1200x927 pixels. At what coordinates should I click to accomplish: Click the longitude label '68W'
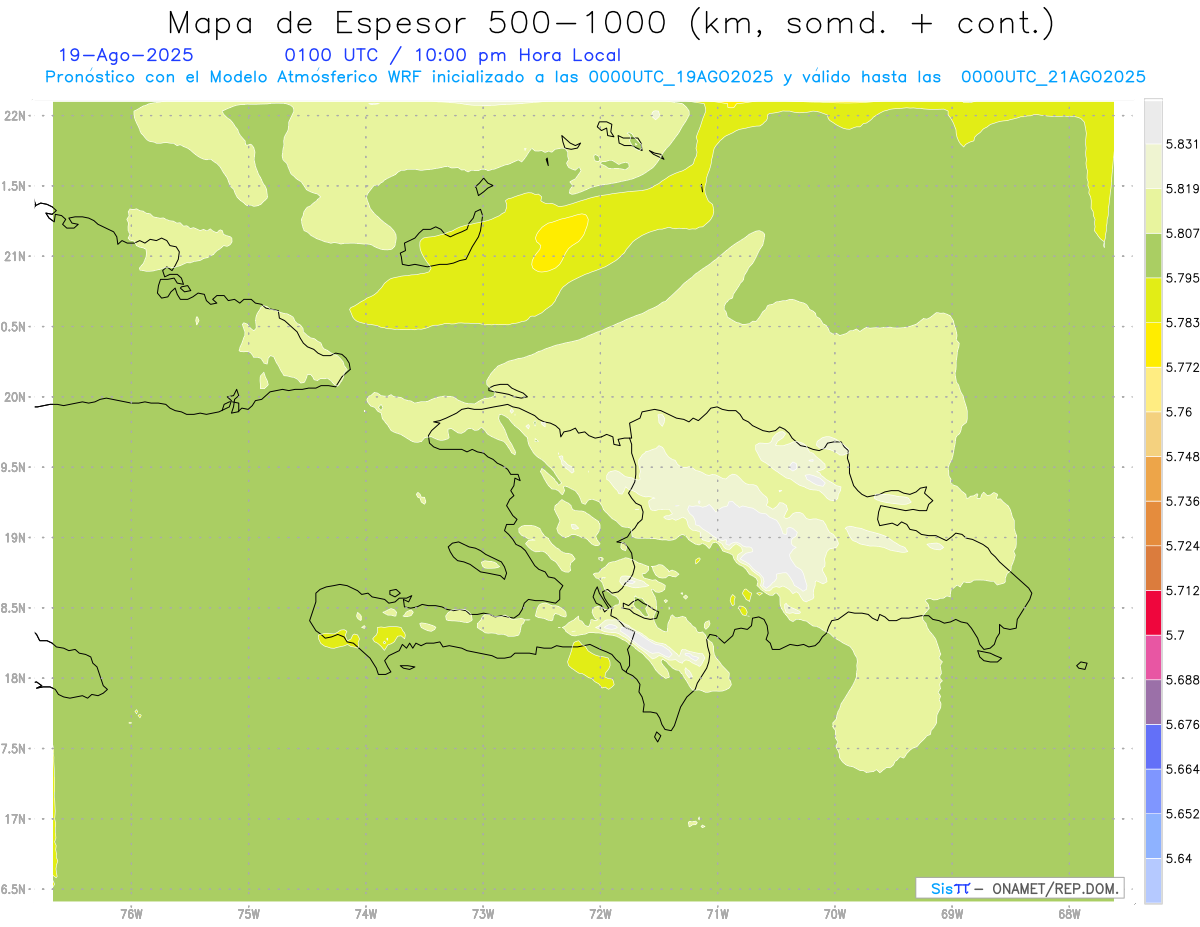tap(1069, 914)
